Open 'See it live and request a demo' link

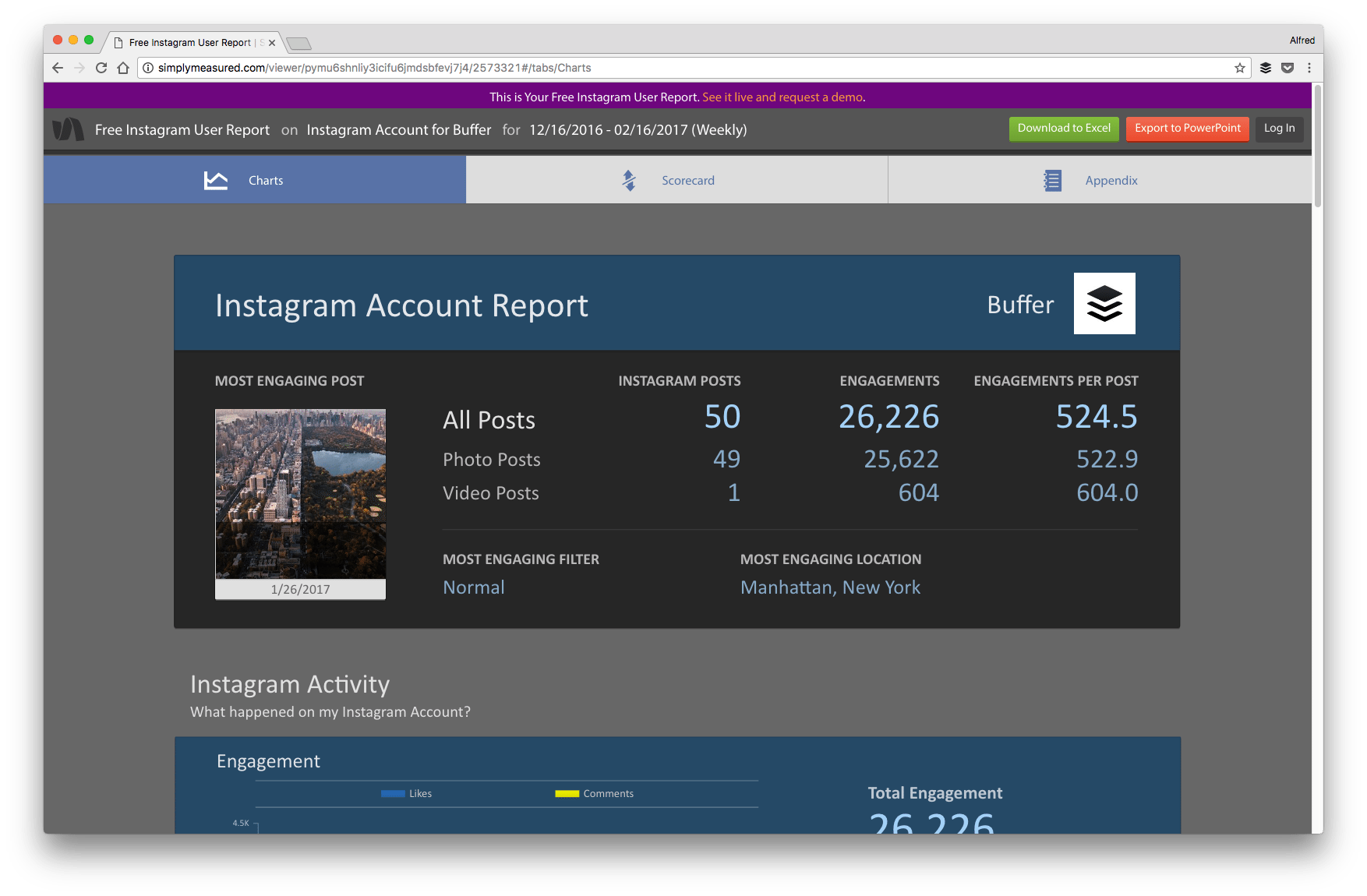(x=783, y=97)
